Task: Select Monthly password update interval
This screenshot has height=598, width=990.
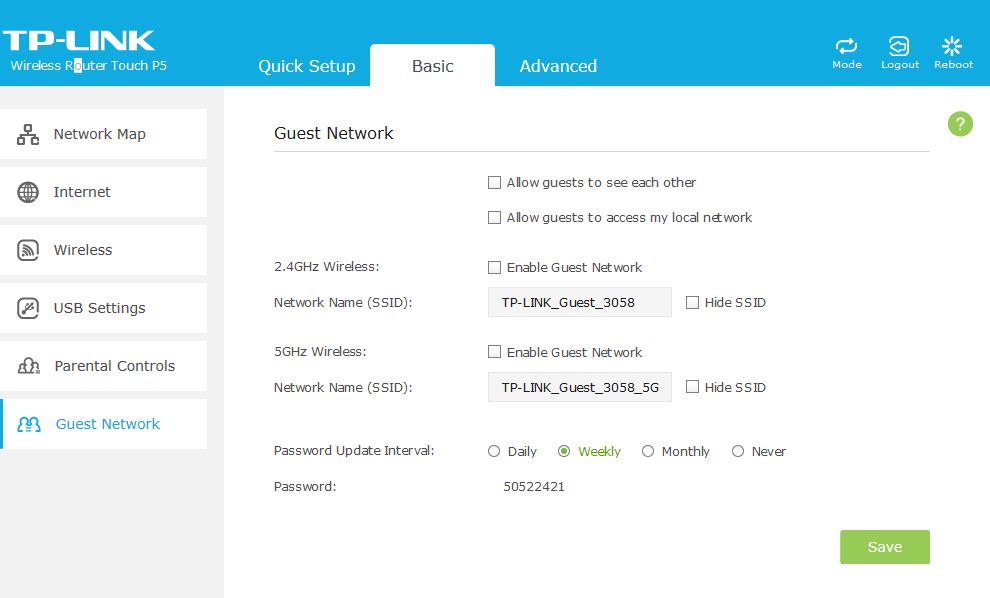Action: tap(648, 451)
